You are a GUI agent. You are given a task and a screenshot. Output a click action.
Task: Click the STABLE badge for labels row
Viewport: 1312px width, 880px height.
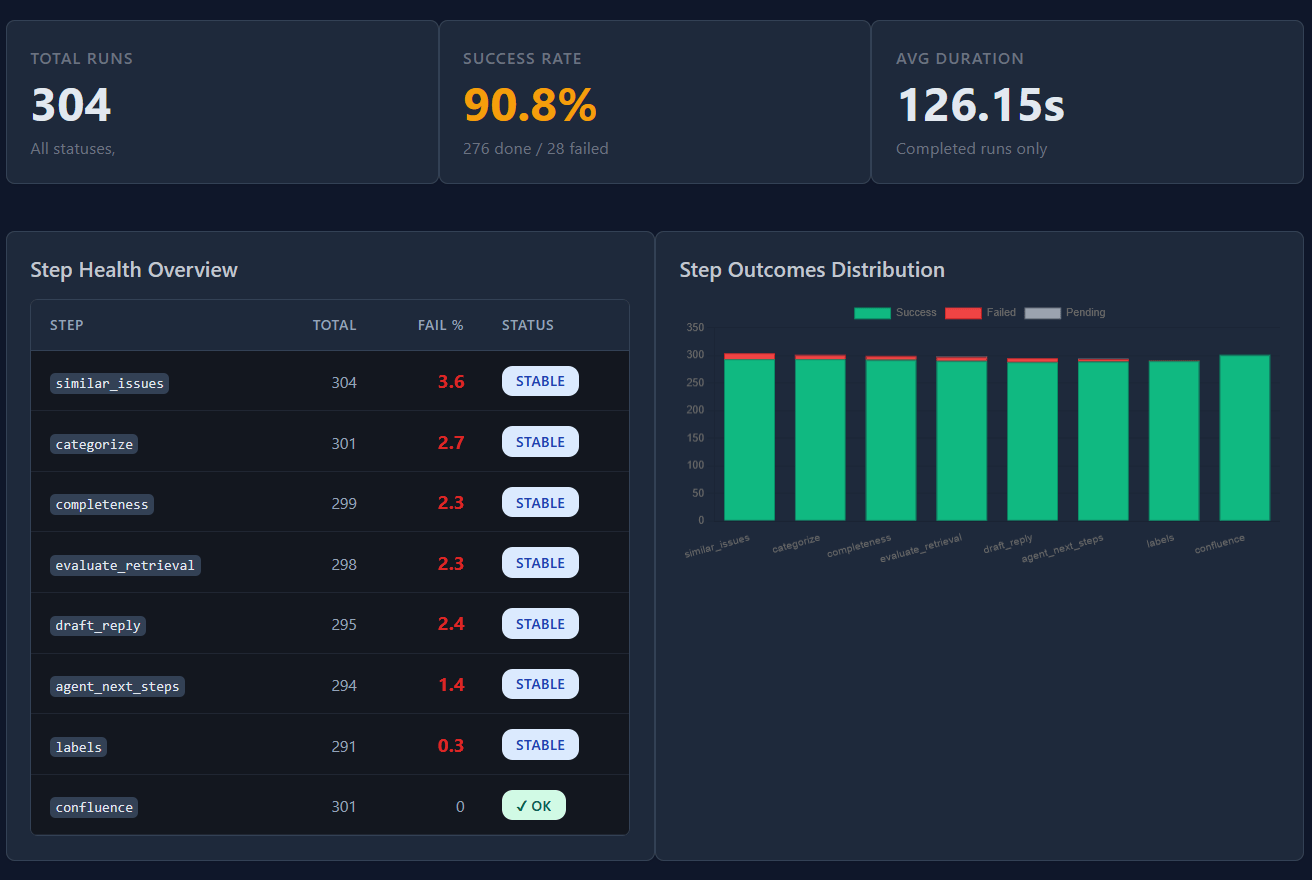[x=540, y=745]
